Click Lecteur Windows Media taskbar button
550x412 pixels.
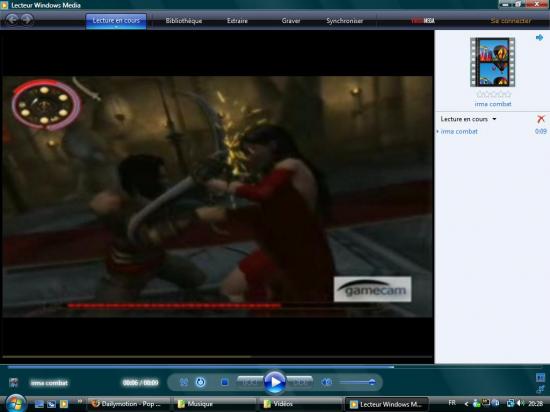point(386,404)
